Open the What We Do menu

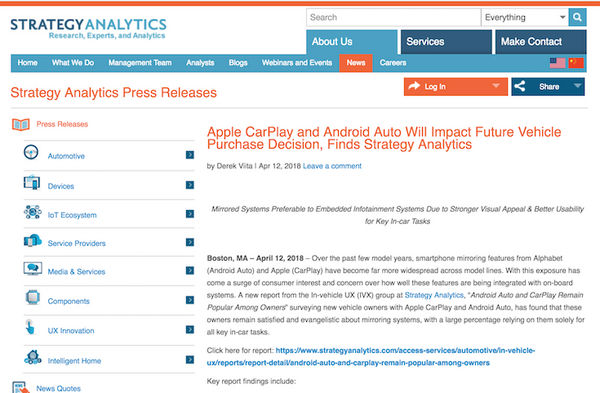coord(73,63)
